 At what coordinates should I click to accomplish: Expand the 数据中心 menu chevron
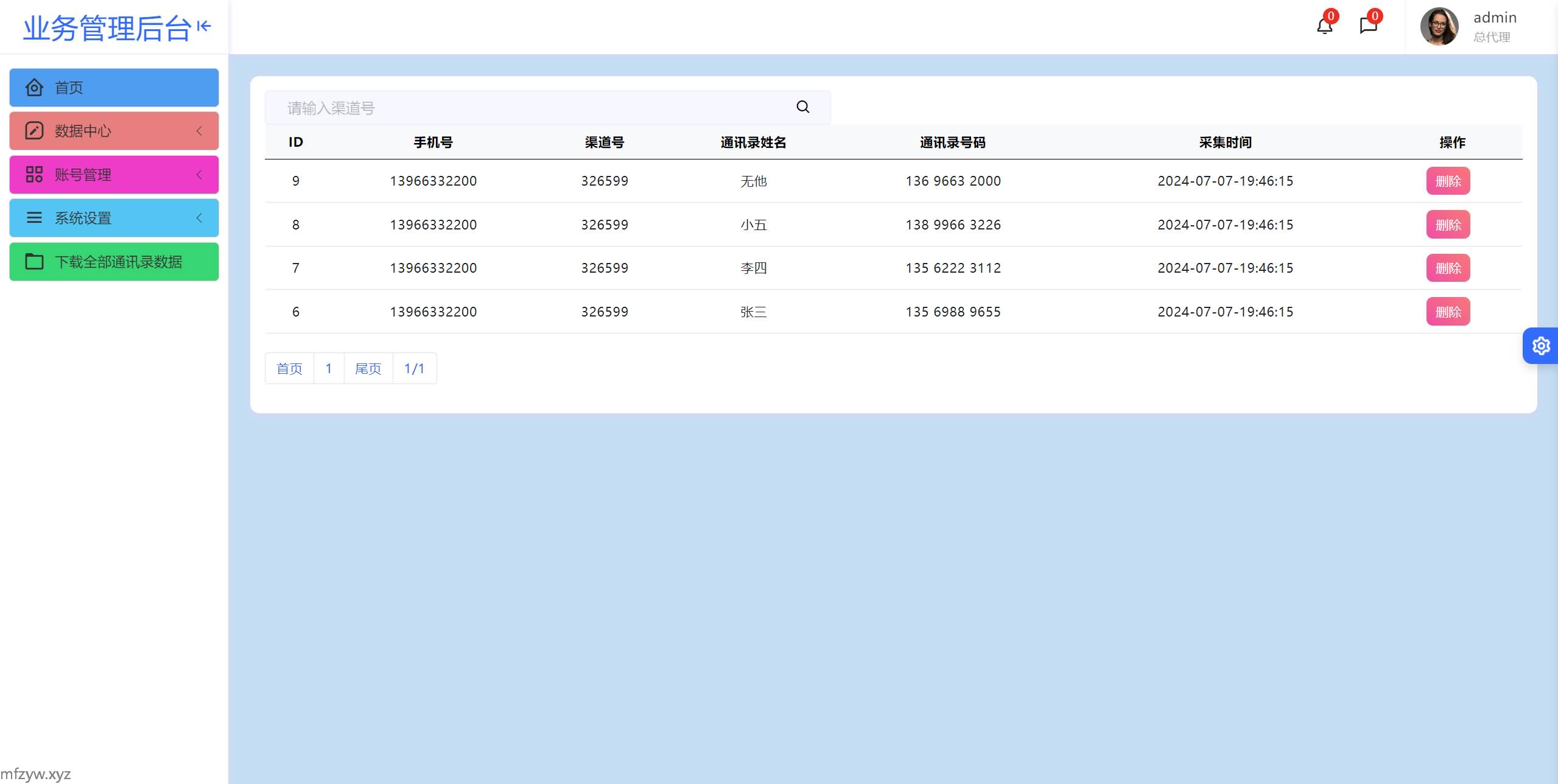coord(199,131)
